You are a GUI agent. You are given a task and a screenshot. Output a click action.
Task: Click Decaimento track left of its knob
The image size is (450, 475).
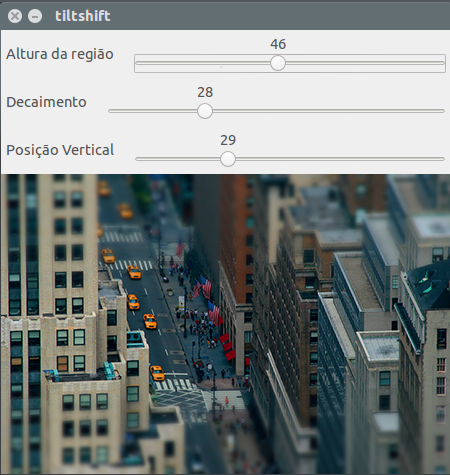[x=153, y=111]
